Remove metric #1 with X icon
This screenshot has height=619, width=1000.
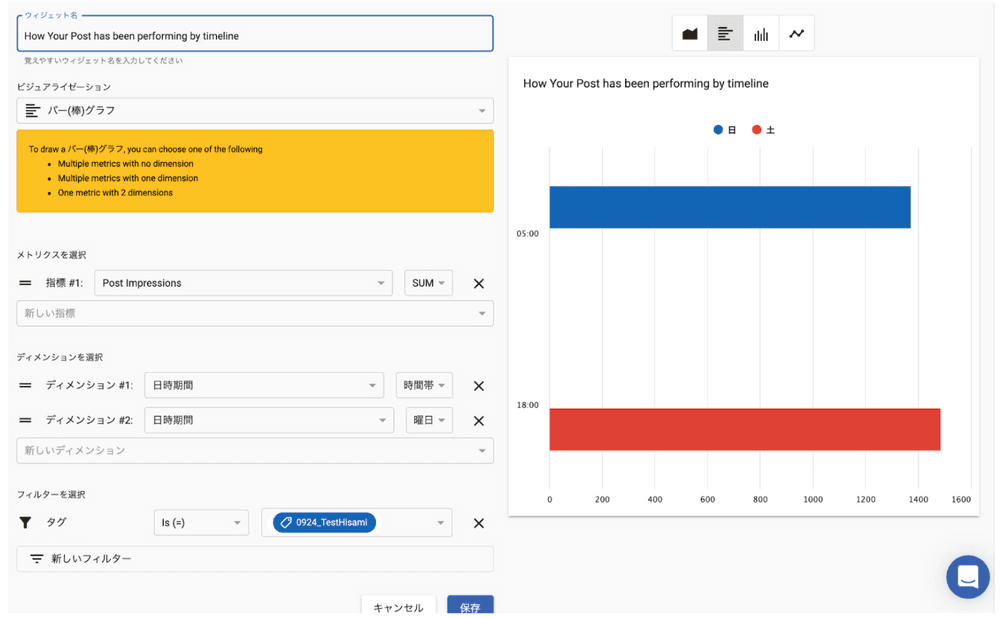tap(478, 284)
